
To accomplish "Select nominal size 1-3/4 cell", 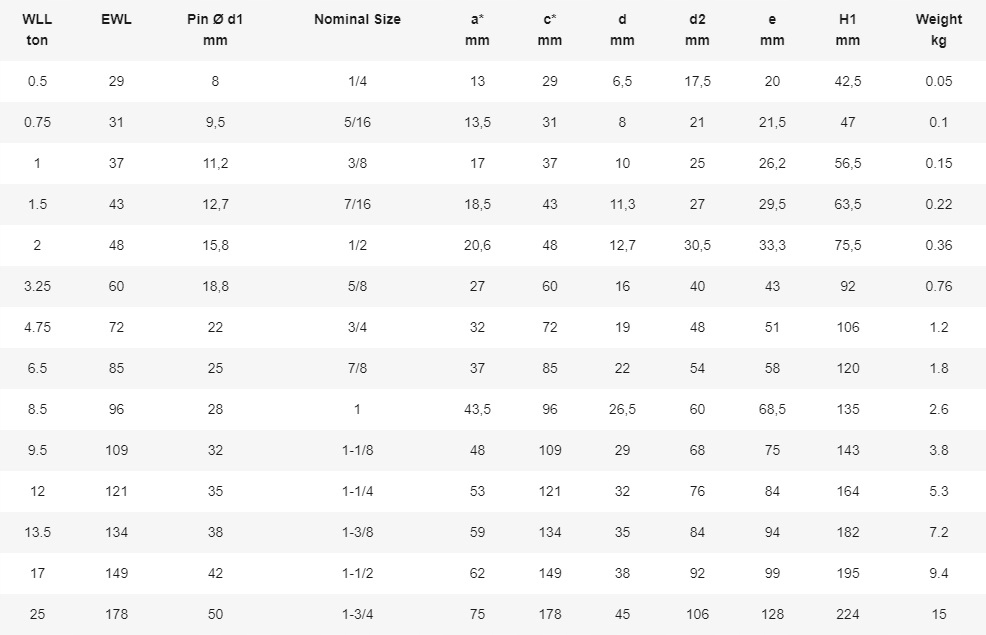I will (357, 614).
